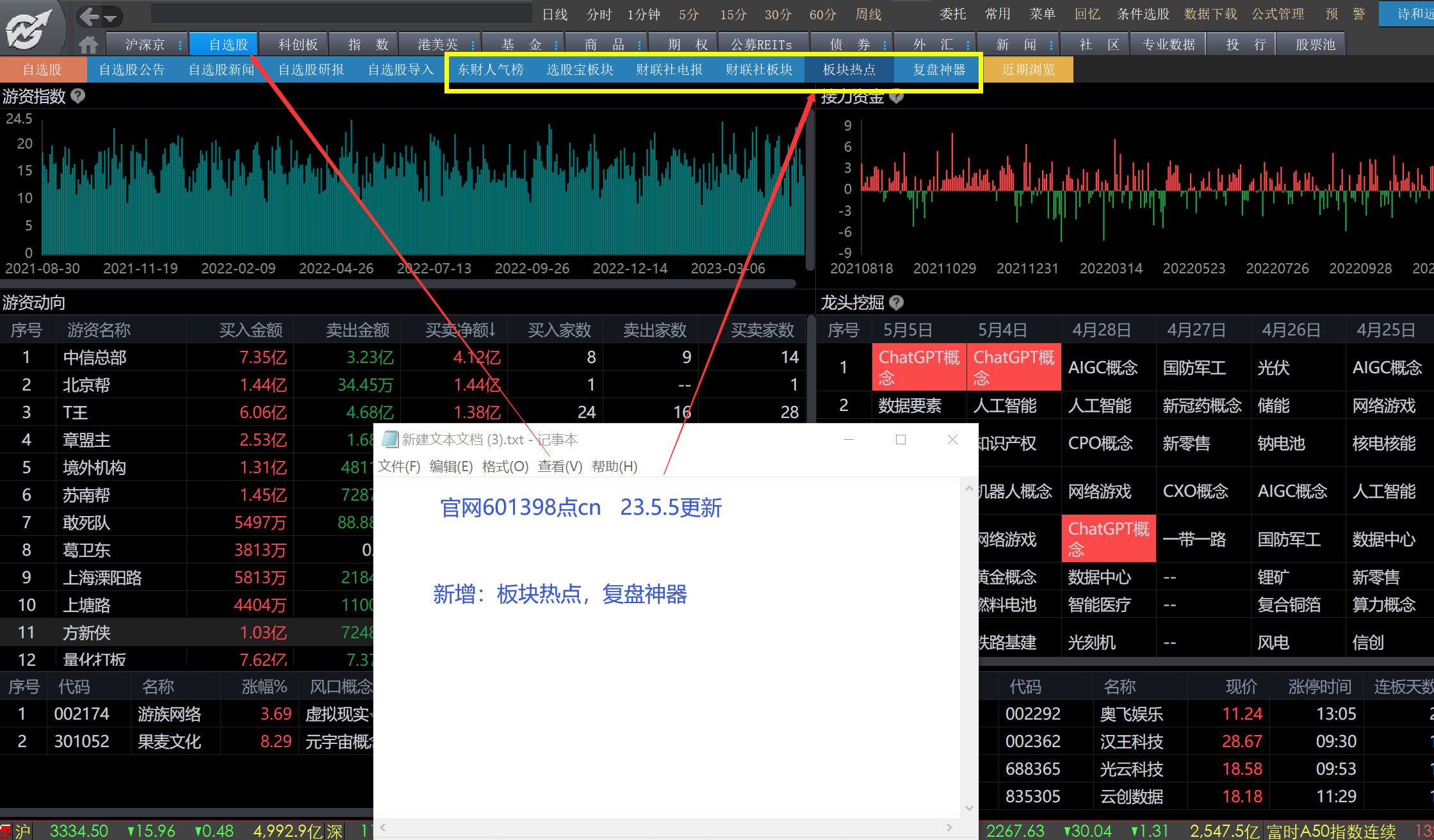Expand the 港美英 tab dotted submenu
This screenshot has height=840, width=1434.
tap(473, 45)
